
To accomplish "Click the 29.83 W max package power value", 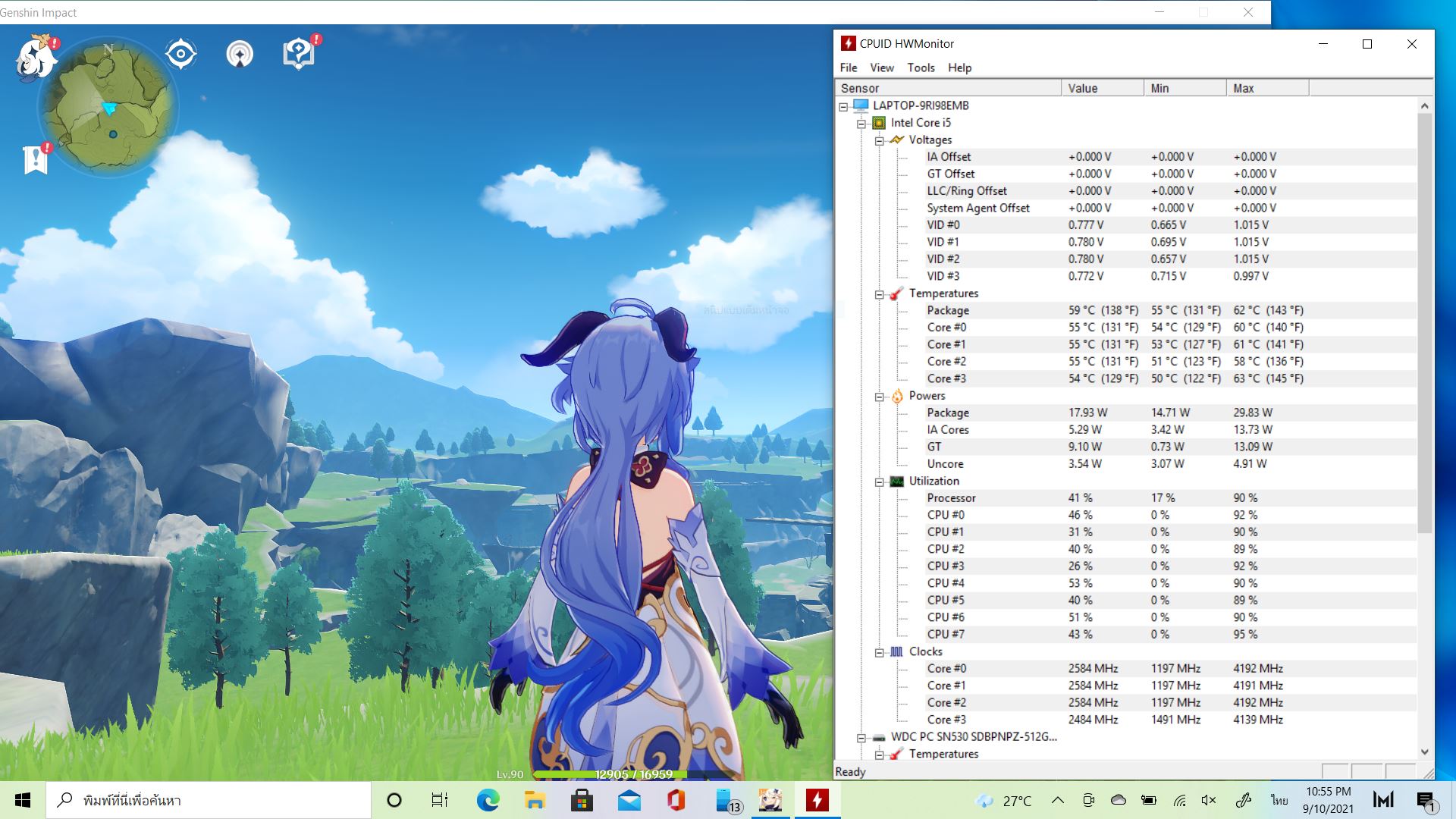I will pyautogui.click(x=1253, y=413).
